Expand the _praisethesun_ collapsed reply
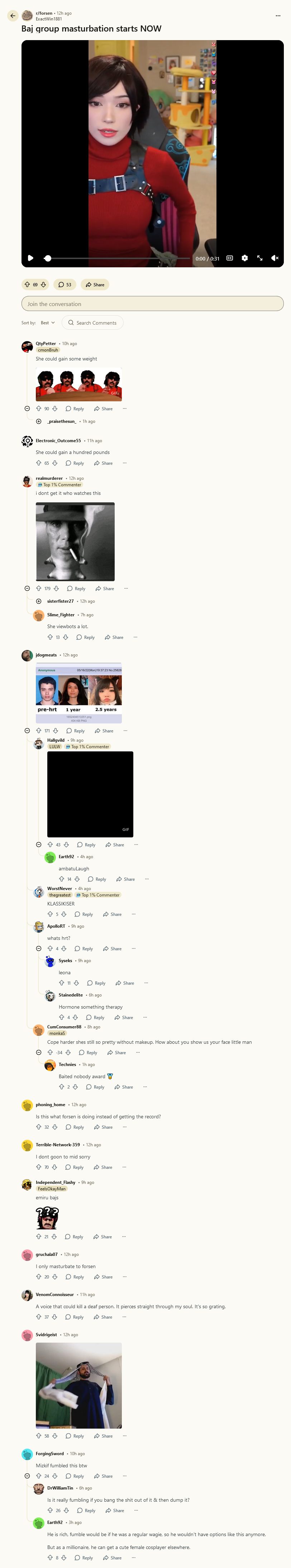 click(x=38, y=421)
